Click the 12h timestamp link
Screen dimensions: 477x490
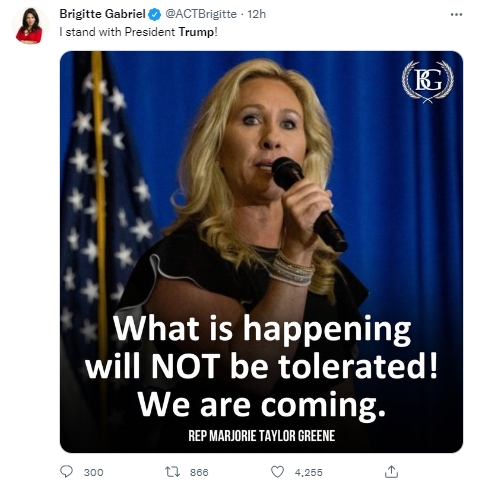point(257,14)
